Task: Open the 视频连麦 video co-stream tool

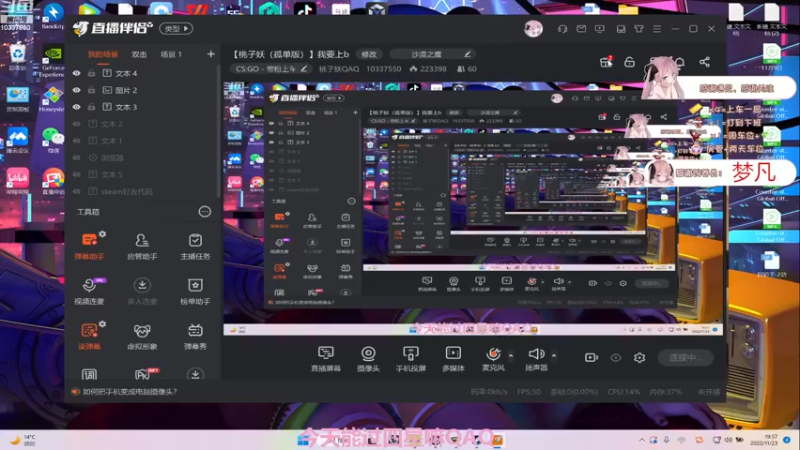Action: point(89,292)
